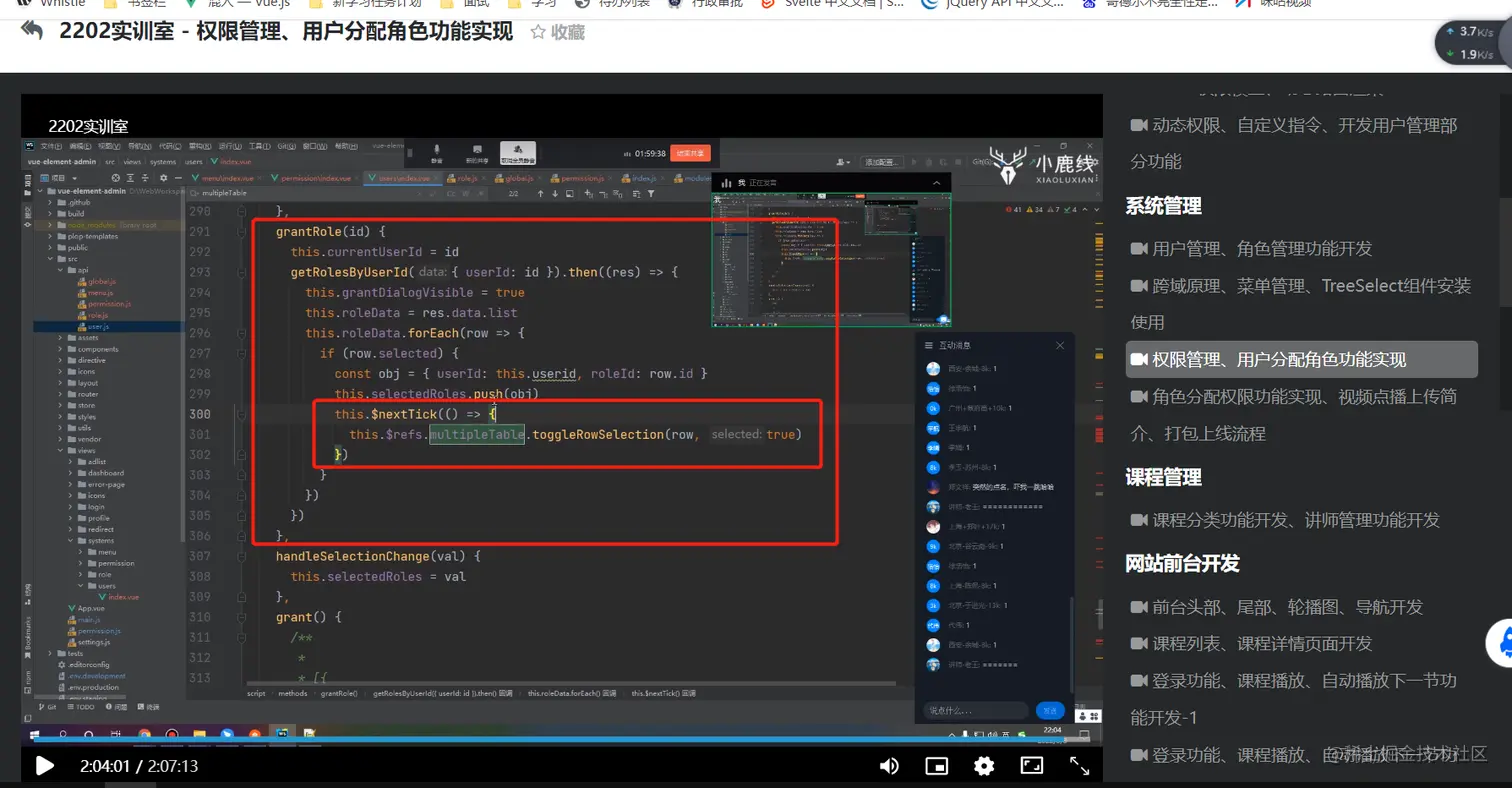Open the 代码(C) menu in the IDE
This screenshot has height=788, width=1512.
pos(171,146)
